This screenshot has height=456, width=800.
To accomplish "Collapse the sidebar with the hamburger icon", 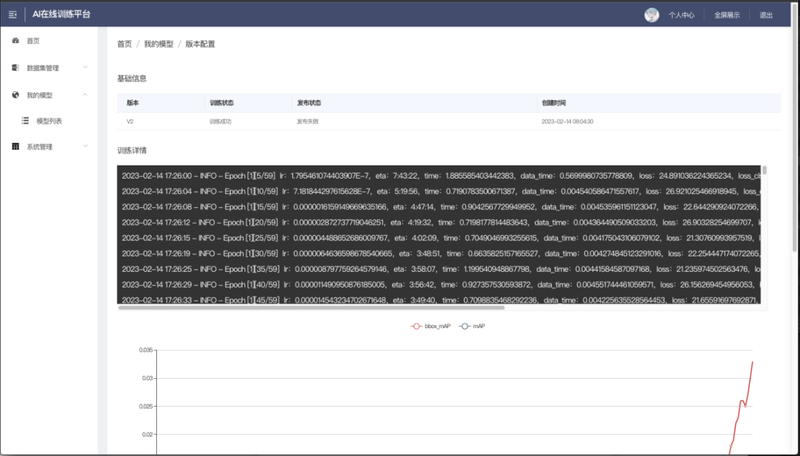I will tap(13, 15).
